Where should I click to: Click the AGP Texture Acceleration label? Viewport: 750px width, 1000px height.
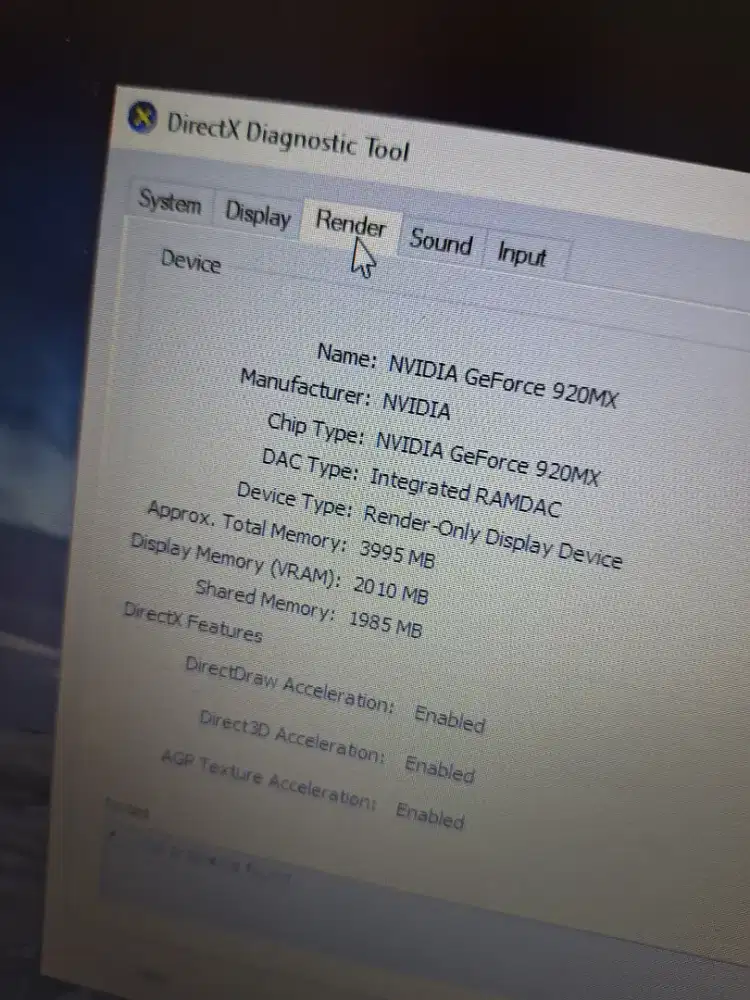(x=269, y=779)
